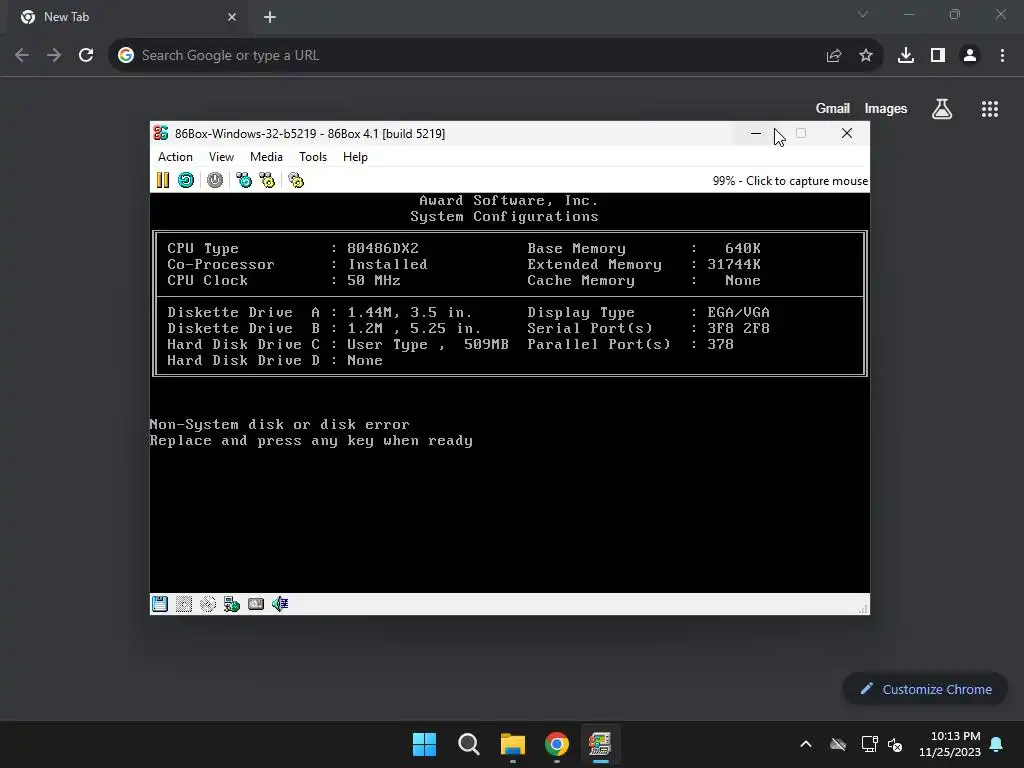This screenshot has width=1024, height=768.
Task: Click the Chrome forward arrow
Action: point(54,56)
